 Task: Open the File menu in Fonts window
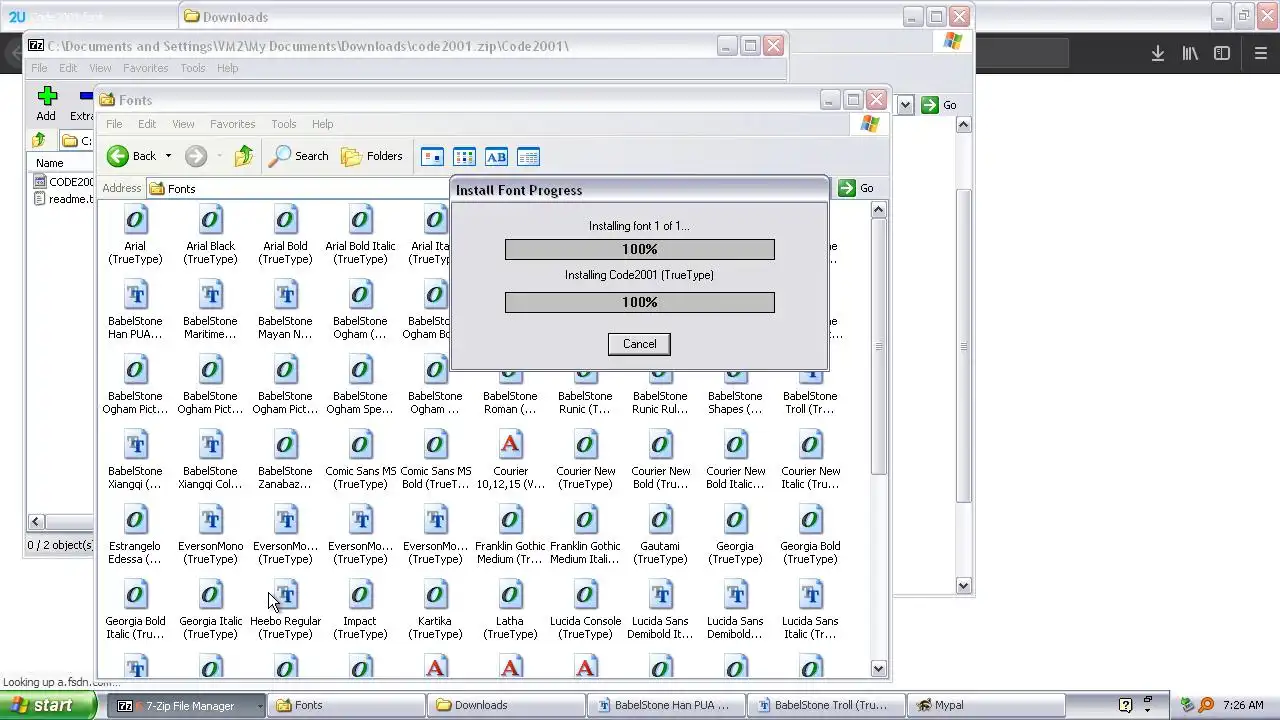click(114, 124)
